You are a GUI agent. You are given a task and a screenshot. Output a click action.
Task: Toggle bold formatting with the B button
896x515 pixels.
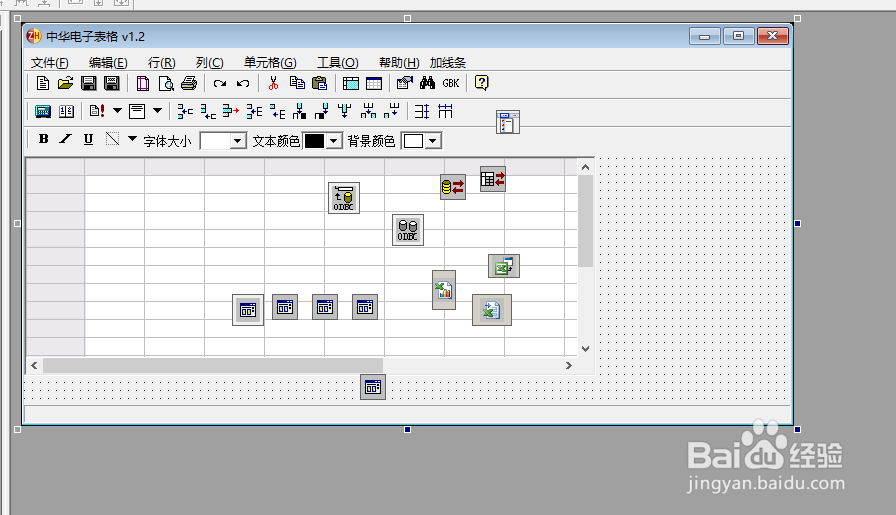coord(43,139)
